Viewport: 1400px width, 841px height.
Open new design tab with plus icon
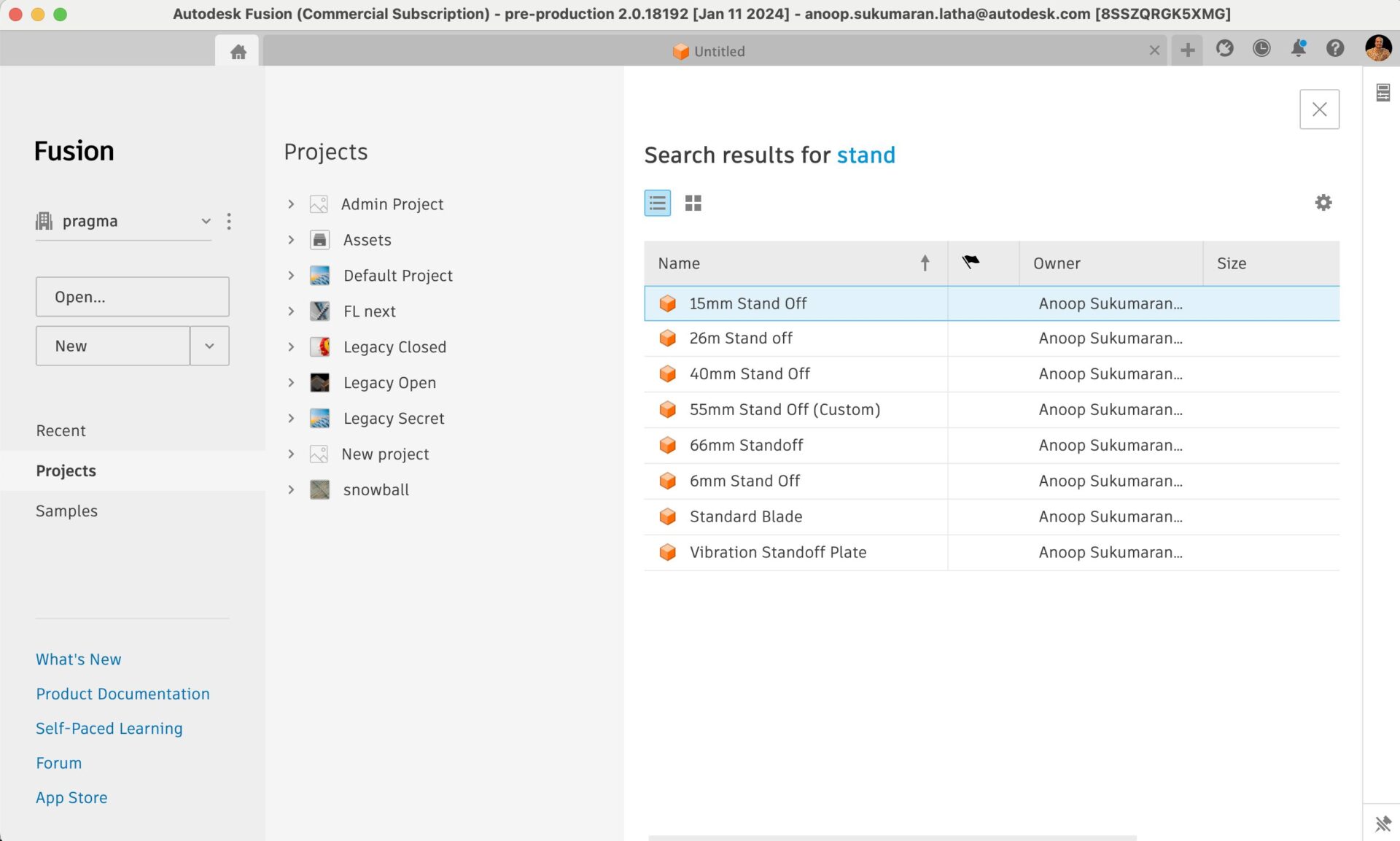coord(1187,50)
